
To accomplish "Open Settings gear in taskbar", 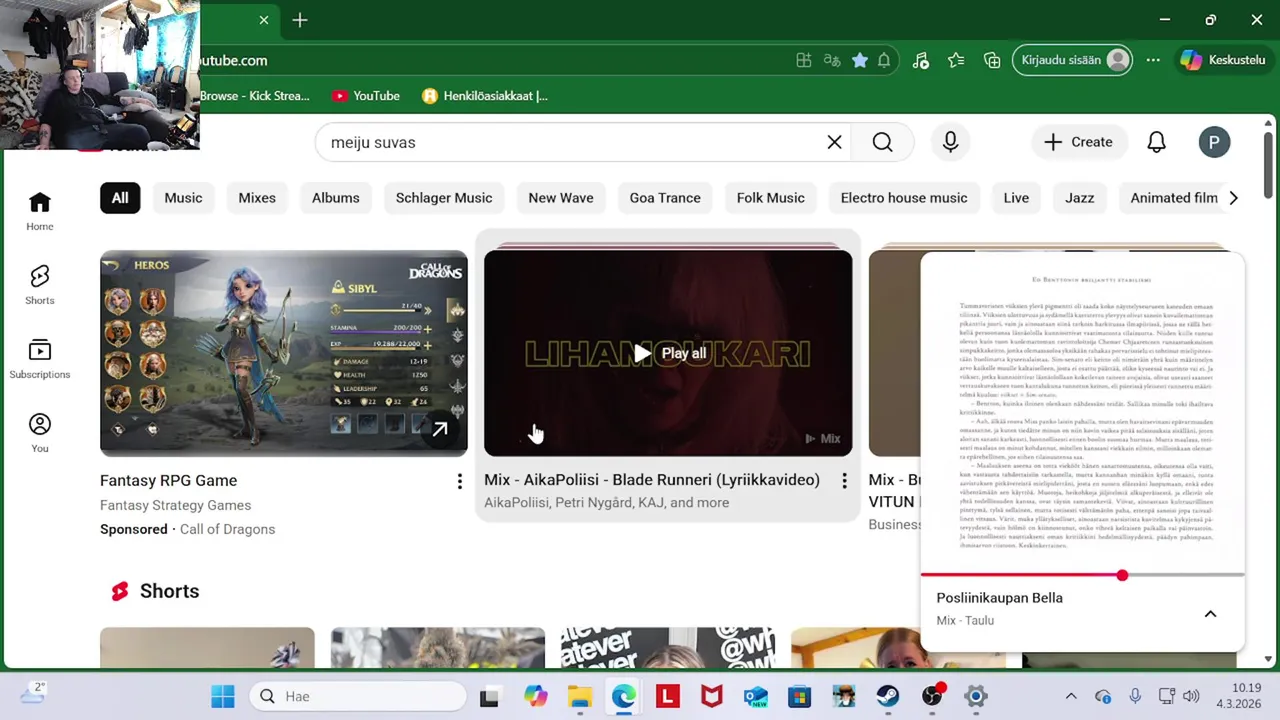I will tap(976, 696).
